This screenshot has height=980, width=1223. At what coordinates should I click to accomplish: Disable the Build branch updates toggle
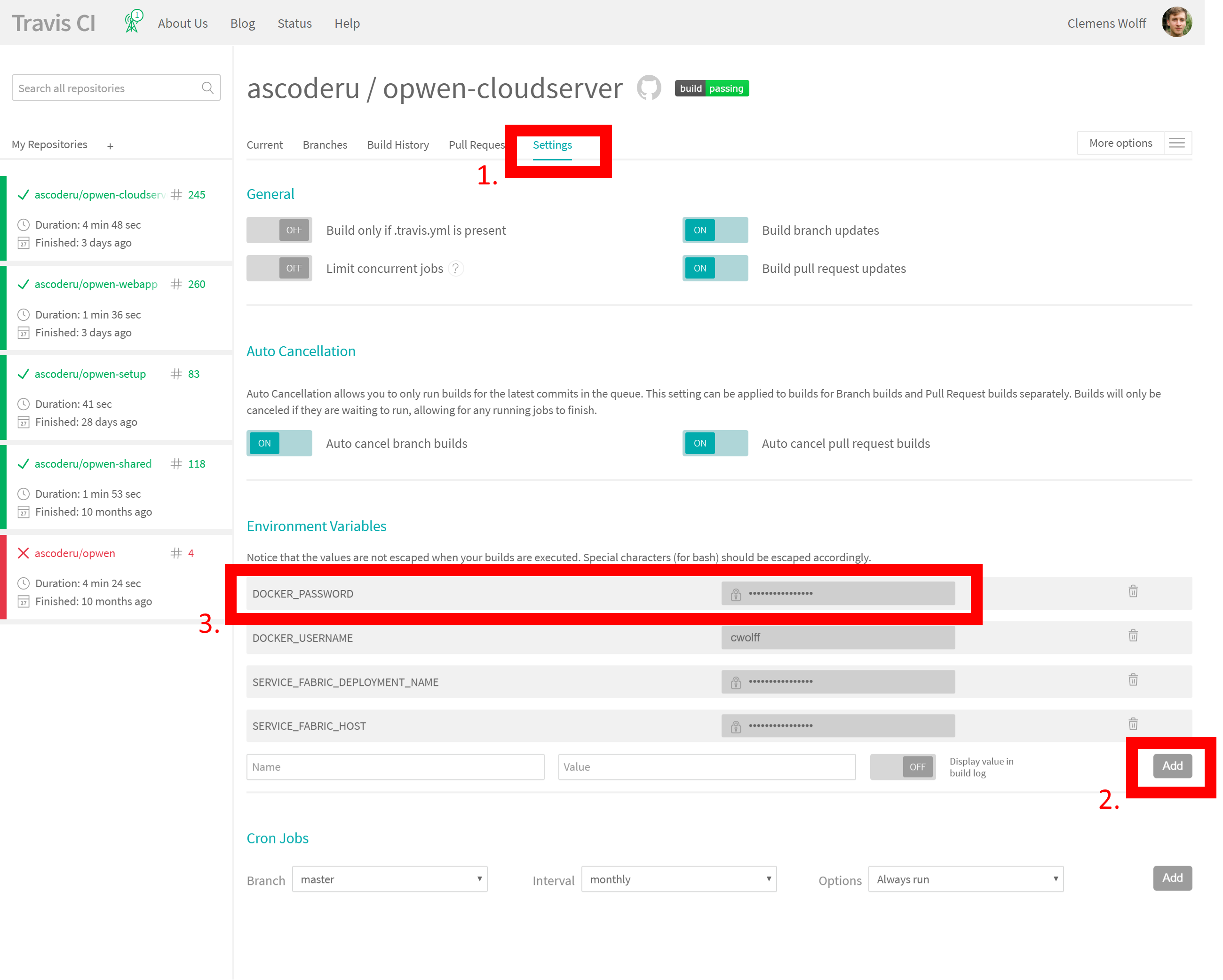point(715,230)
